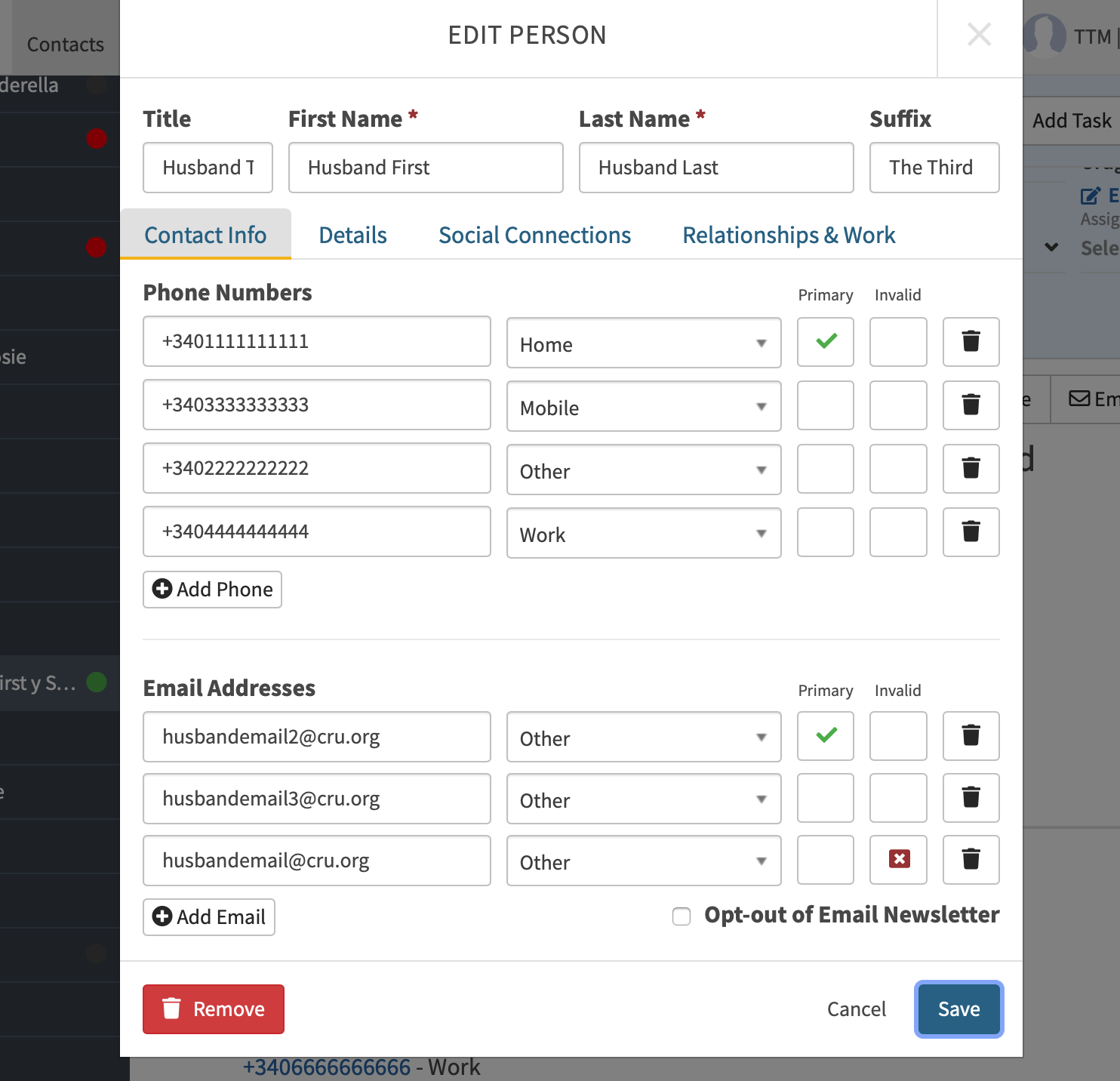Screen dimensions: 1120x1081
Task: Delete the husbandemail@cru.org email row
Action: 971,860
